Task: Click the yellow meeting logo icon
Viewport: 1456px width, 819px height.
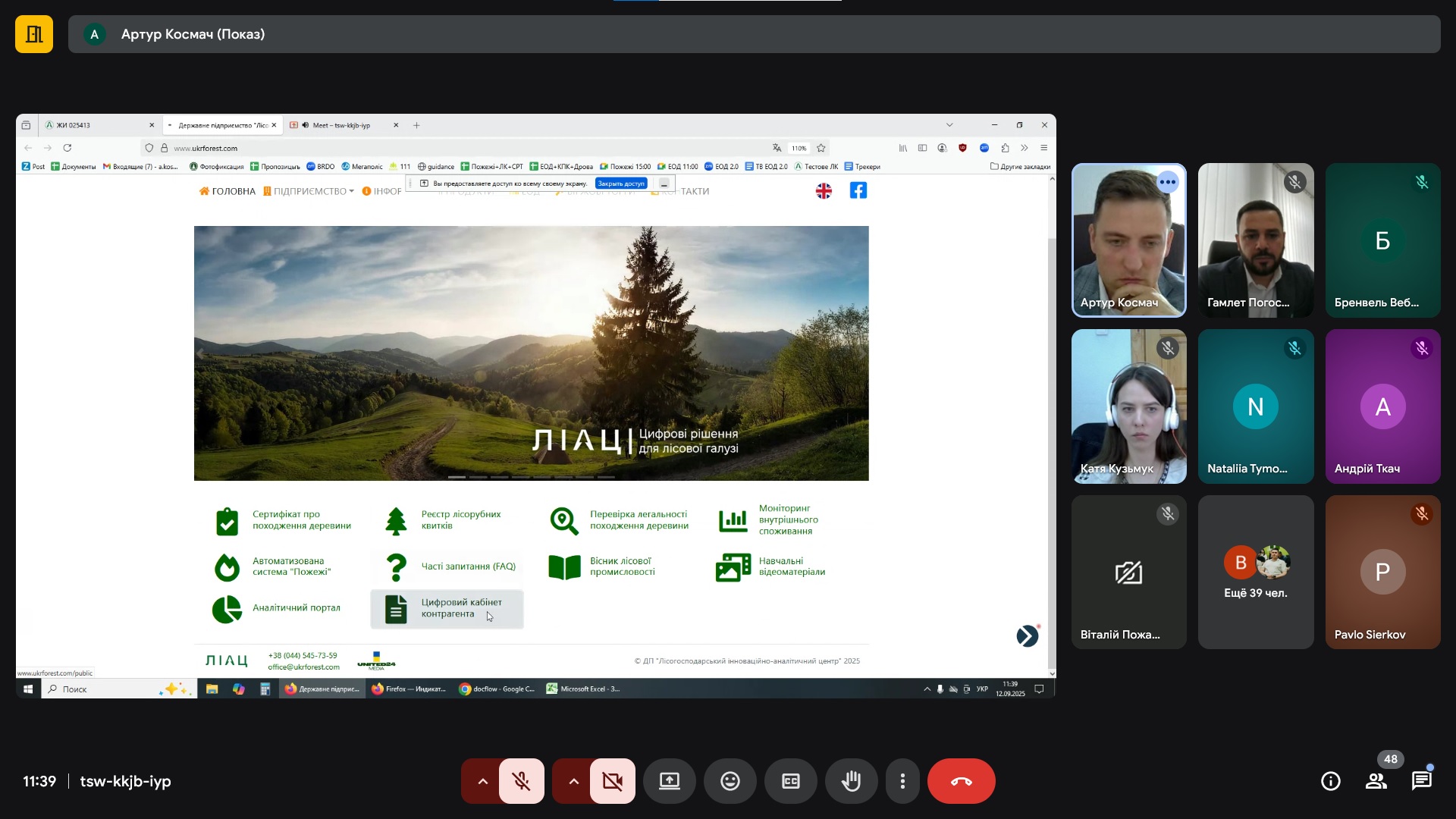Action: pyautogui.click(x=34, y=34)
